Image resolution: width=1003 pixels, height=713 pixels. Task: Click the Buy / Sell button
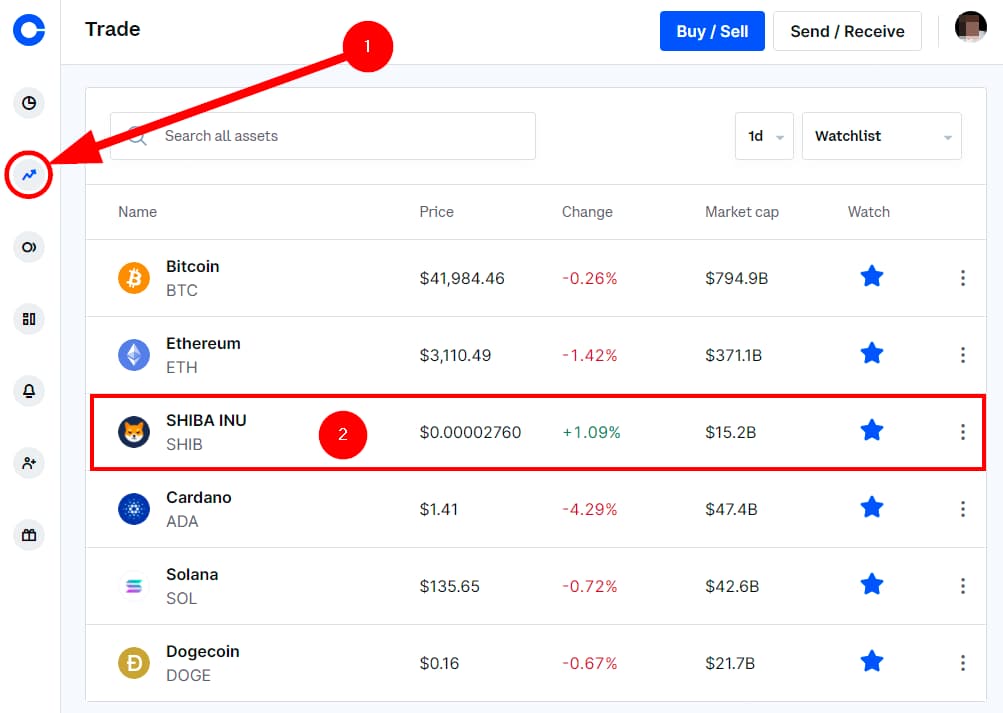(712, 31)
